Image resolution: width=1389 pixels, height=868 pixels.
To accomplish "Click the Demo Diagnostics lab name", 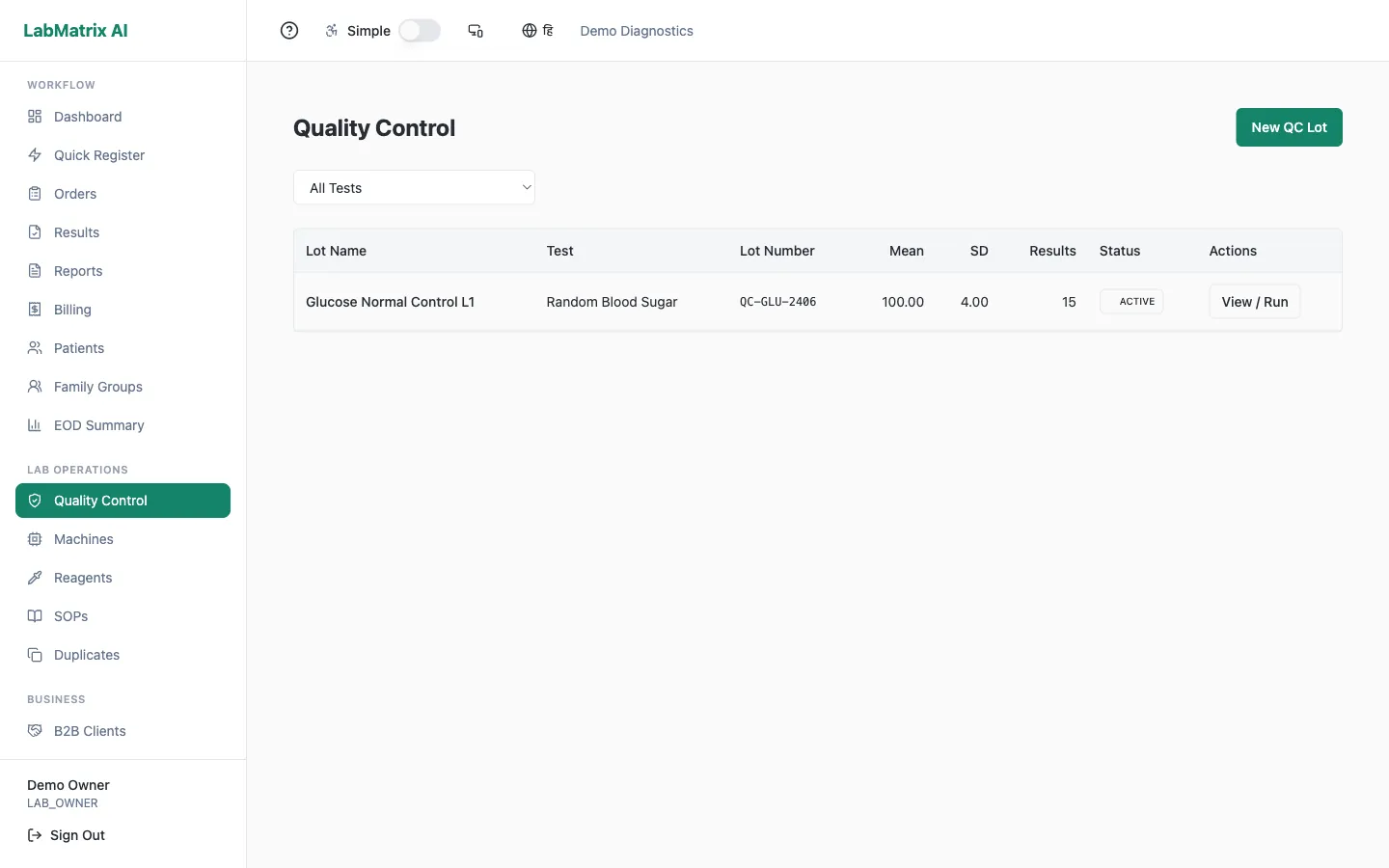I will [637, 31].
